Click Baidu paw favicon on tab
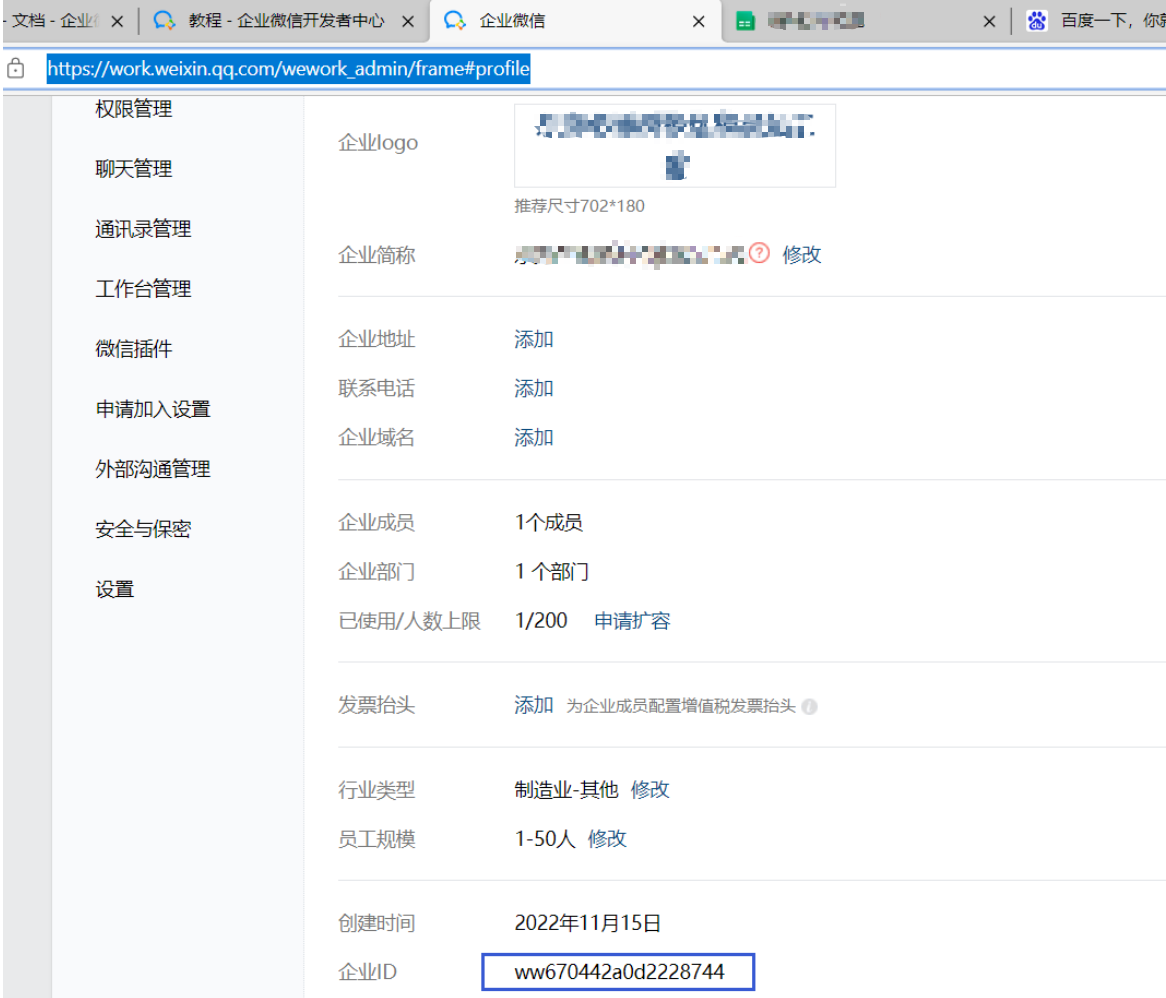 click(1037, 21)
